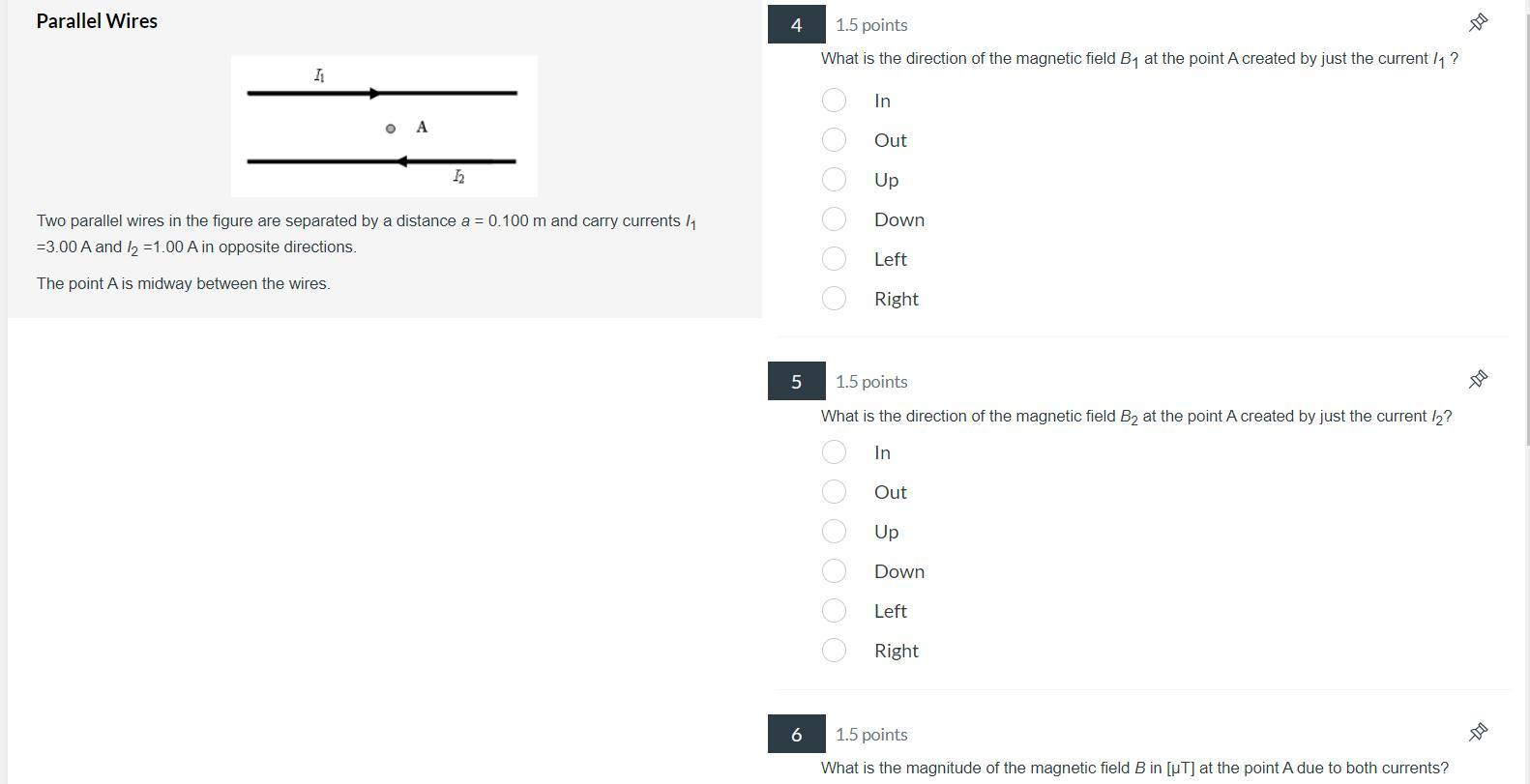Select "In" for question 4
1530x784 pixels.
coord(834,101)
